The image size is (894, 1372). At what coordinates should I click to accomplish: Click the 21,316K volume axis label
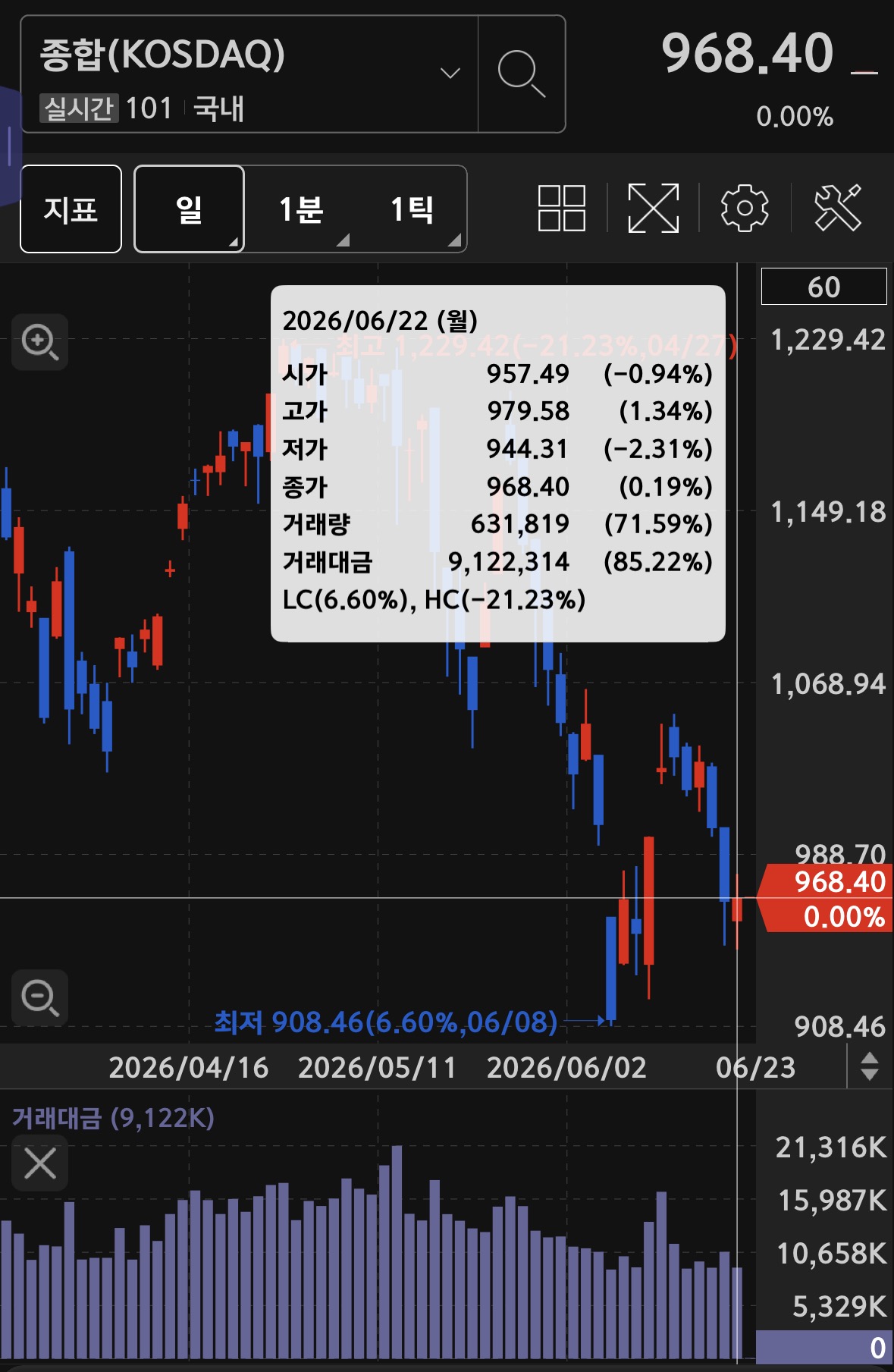pyautogui.click(x=830, y=1147)
